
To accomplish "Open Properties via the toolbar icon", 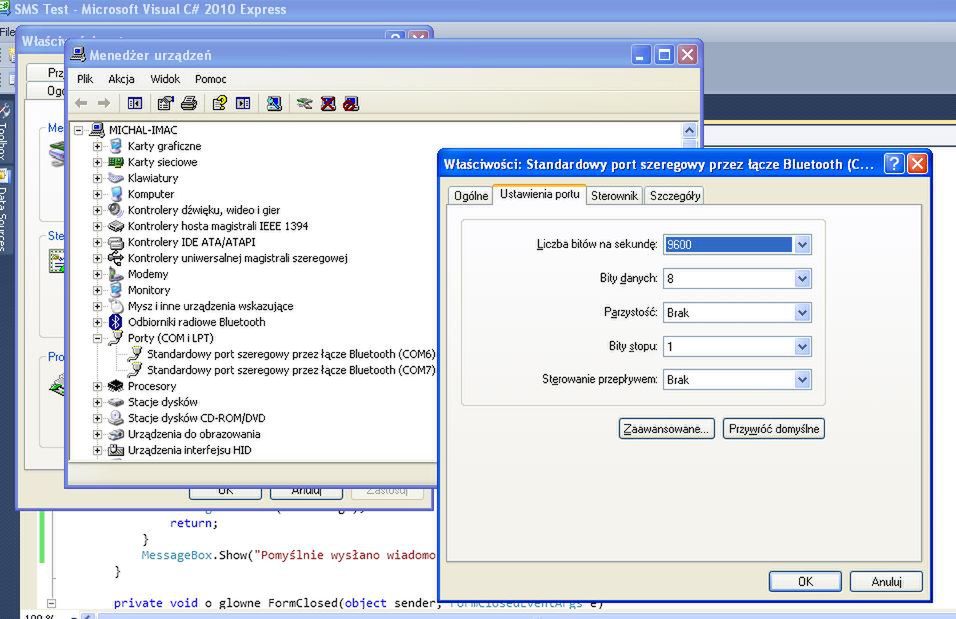I will (x=165, y=103).
